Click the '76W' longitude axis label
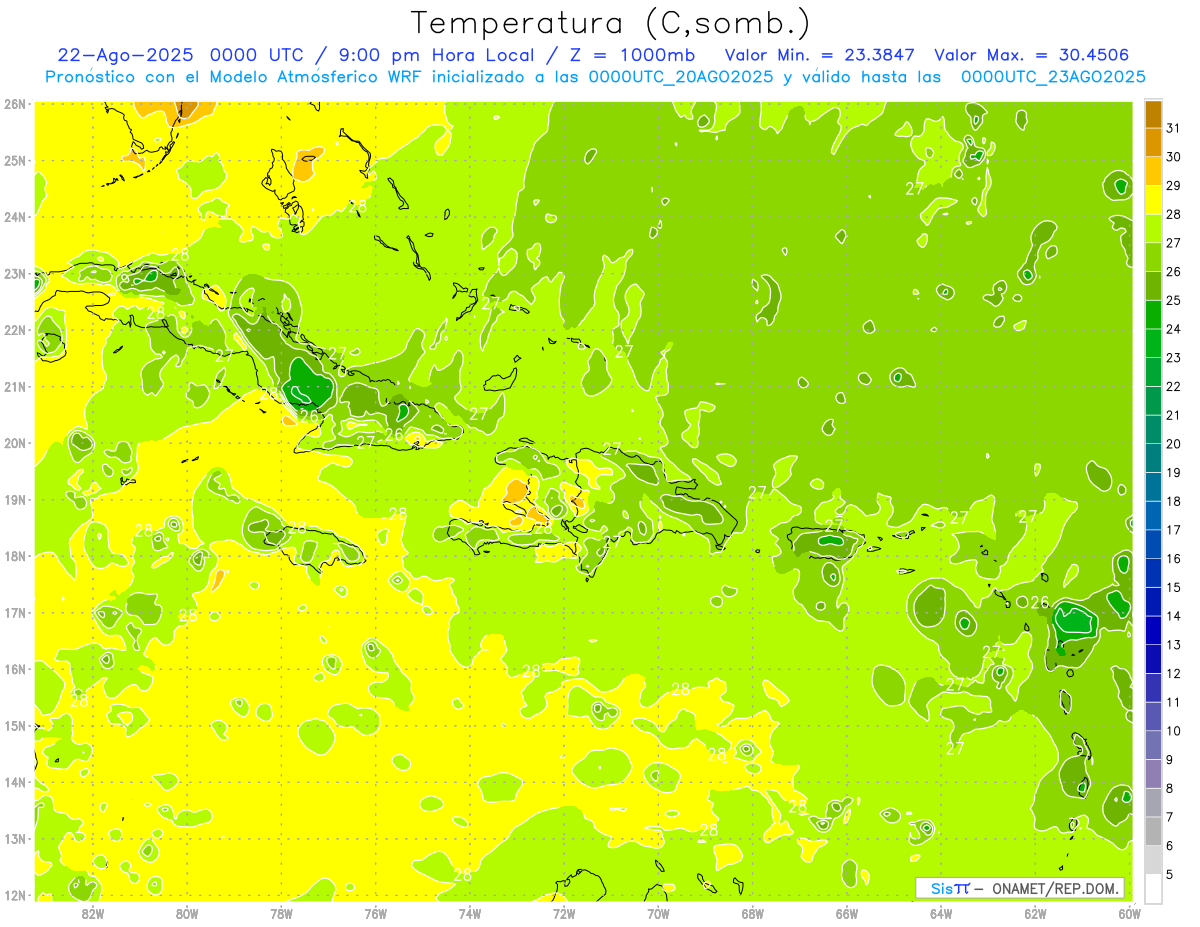 (375, 913)
